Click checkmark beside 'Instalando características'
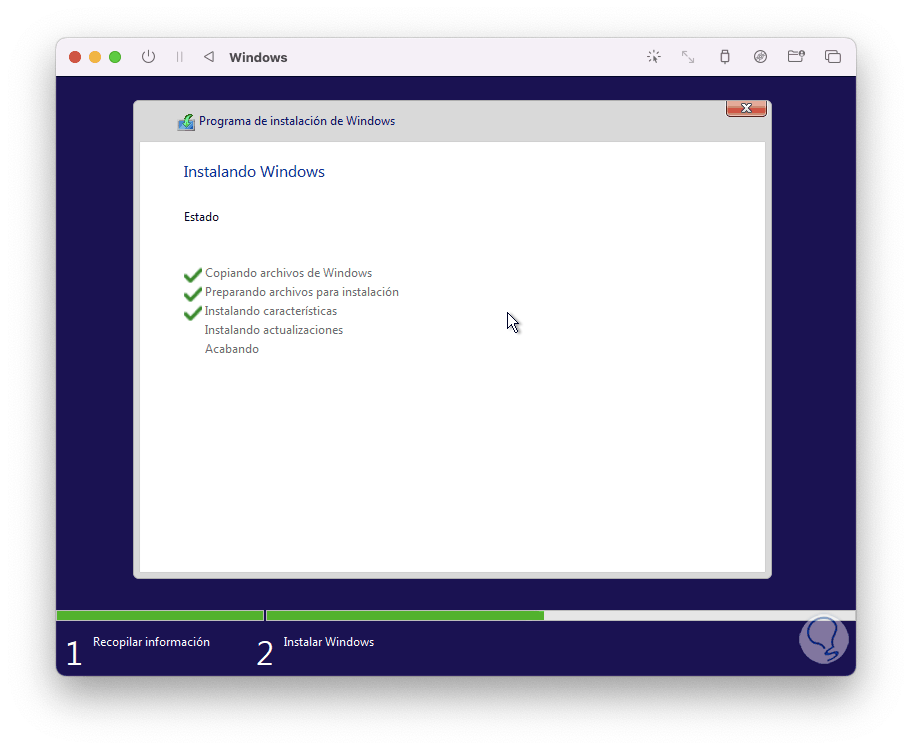Viewport: 912px width, 750px height. click(x=193, y=312)
